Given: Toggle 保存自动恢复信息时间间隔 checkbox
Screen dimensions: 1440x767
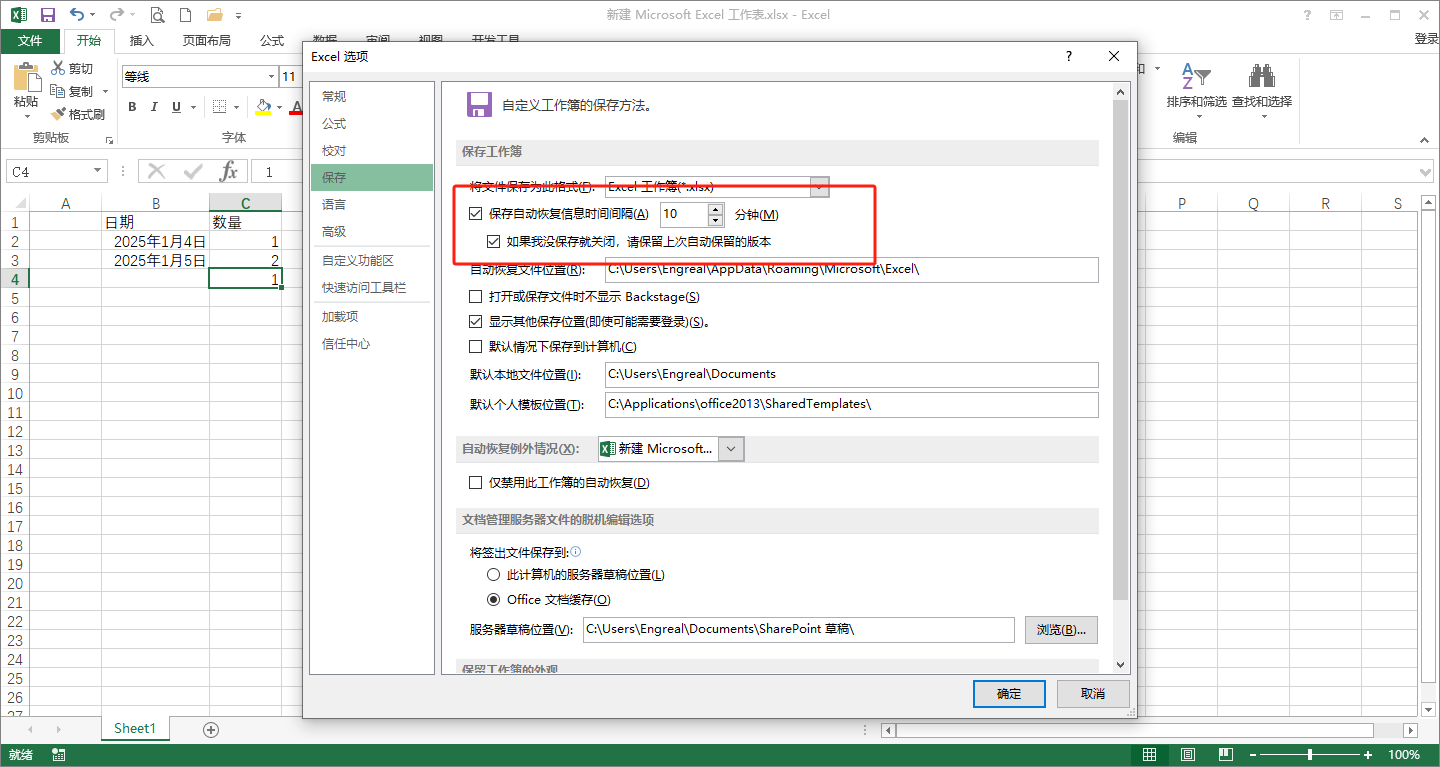Looking at the screenshot, I should pyautogui.click(x=476, y=213).
